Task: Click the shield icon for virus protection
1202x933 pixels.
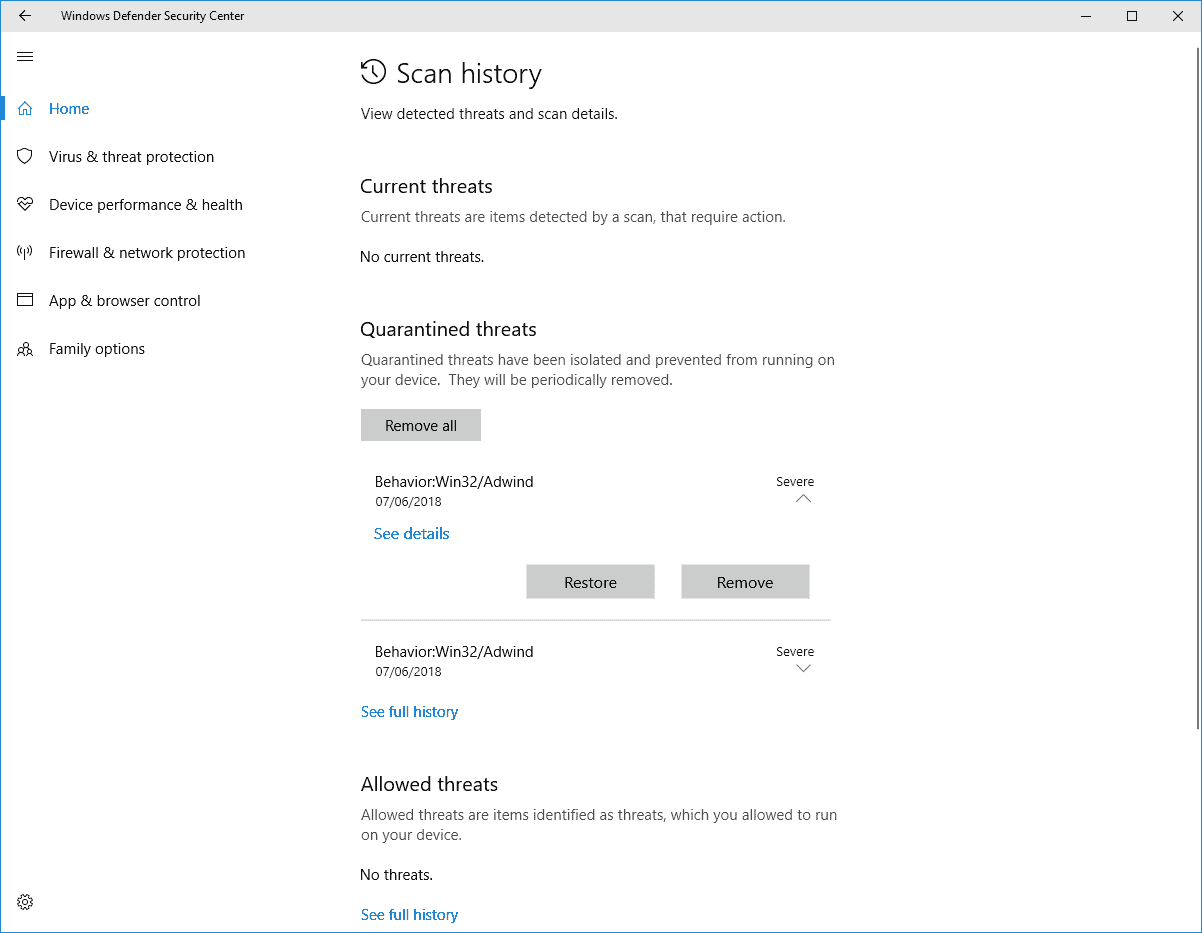Action: tap(25, 157)
